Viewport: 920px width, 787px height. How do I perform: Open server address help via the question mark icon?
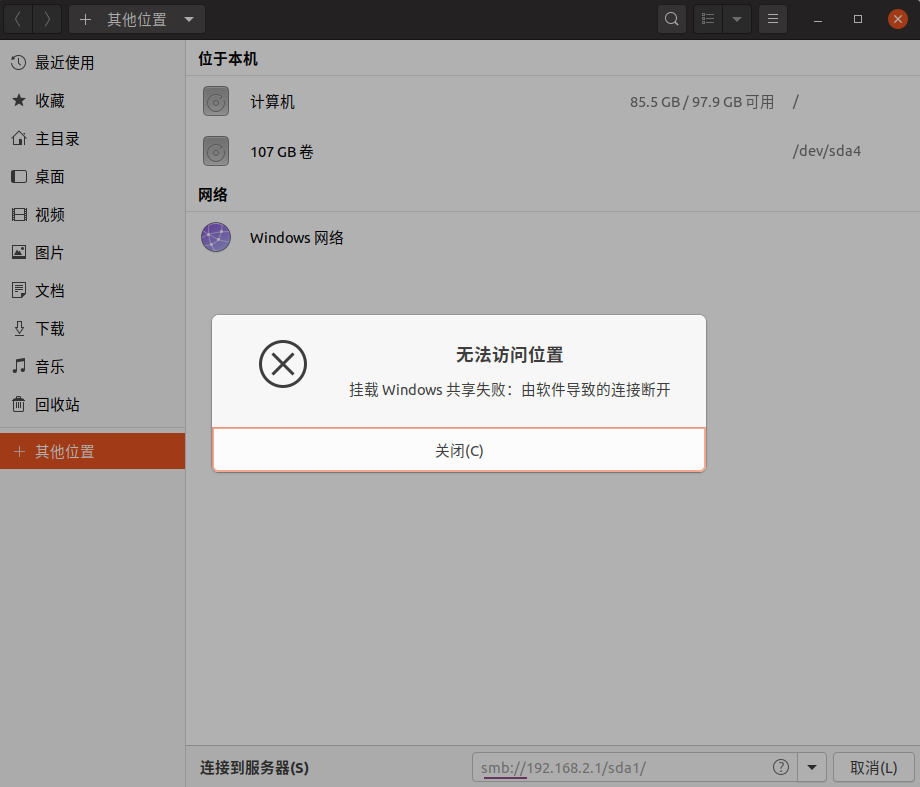(781, 767)
